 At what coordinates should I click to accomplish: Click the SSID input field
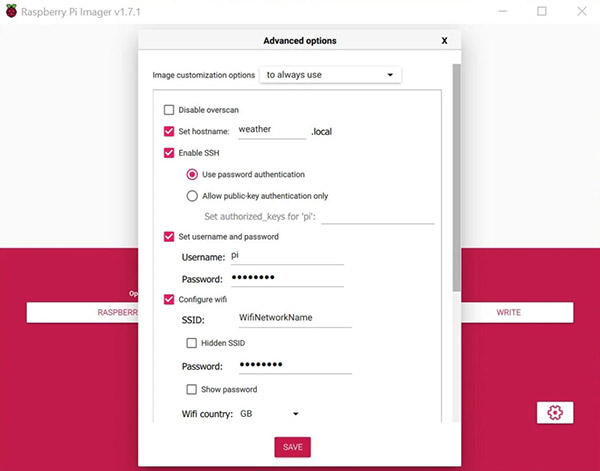point(294,318)
